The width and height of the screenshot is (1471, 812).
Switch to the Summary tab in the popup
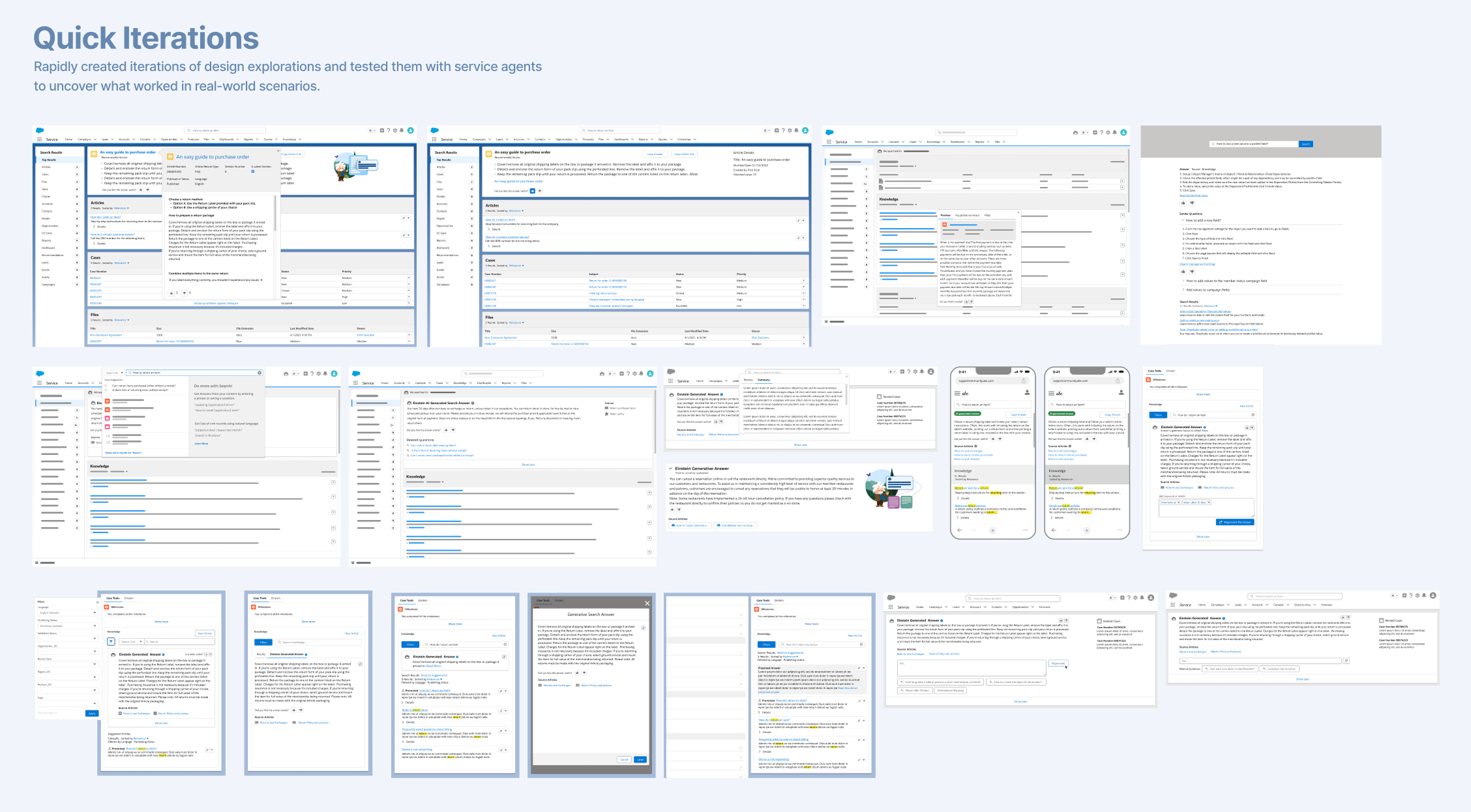(x=764, y=380)
